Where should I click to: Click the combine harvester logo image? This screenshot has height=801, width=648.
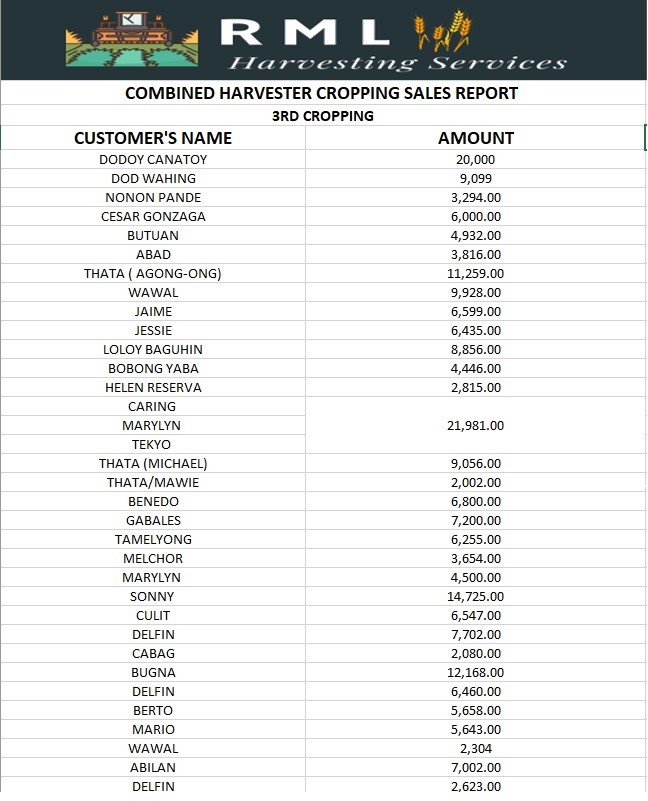pyautogui.click(x=133, y=40)
